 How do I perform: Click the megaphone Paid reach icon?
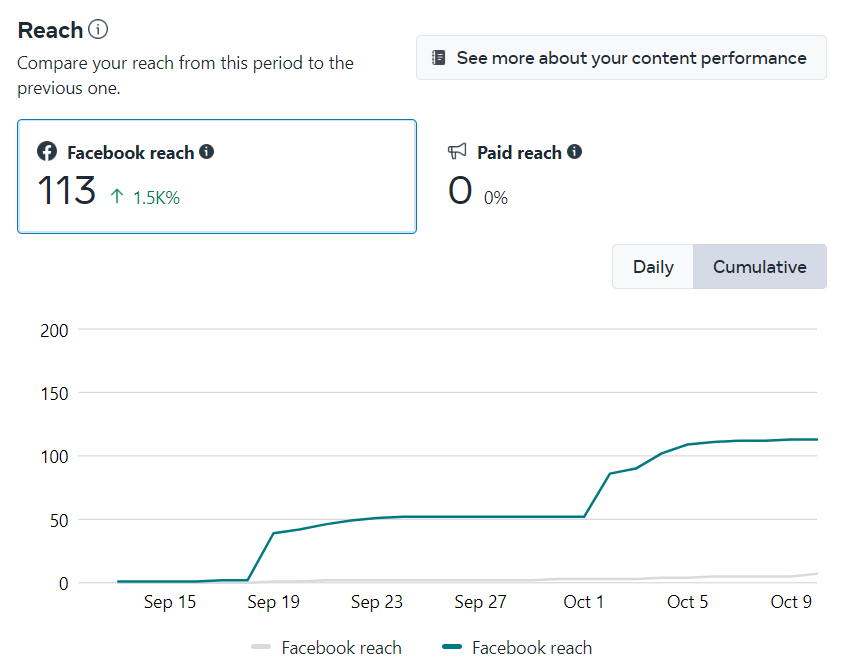click(x=457, y=152)
